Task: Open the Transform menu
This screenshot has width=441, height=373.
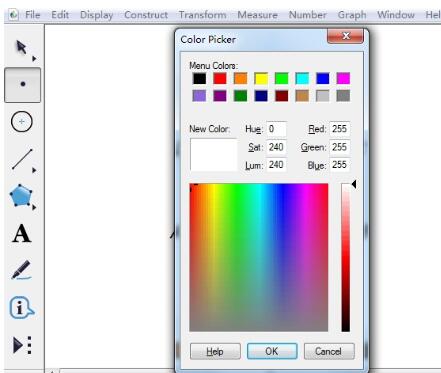Action: (x=203, y=15)
